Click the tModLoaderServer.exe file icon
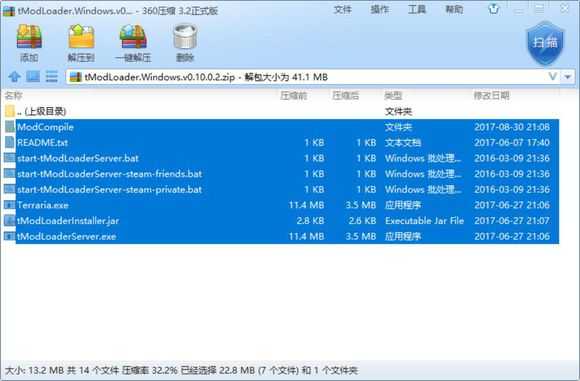580x381 pixels. tap(10, 236)
